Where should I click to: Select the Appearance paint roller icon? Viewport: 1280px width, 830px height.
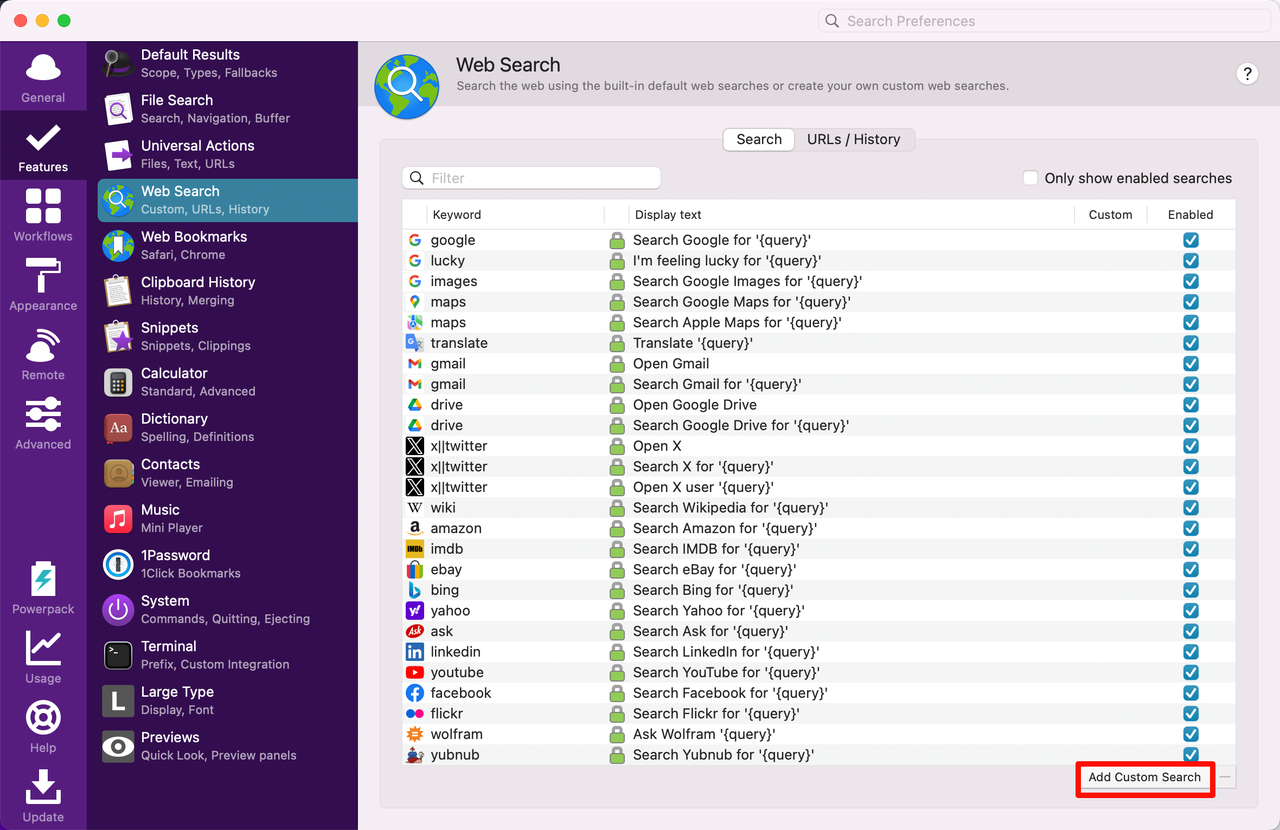click(x=43, y=284)
